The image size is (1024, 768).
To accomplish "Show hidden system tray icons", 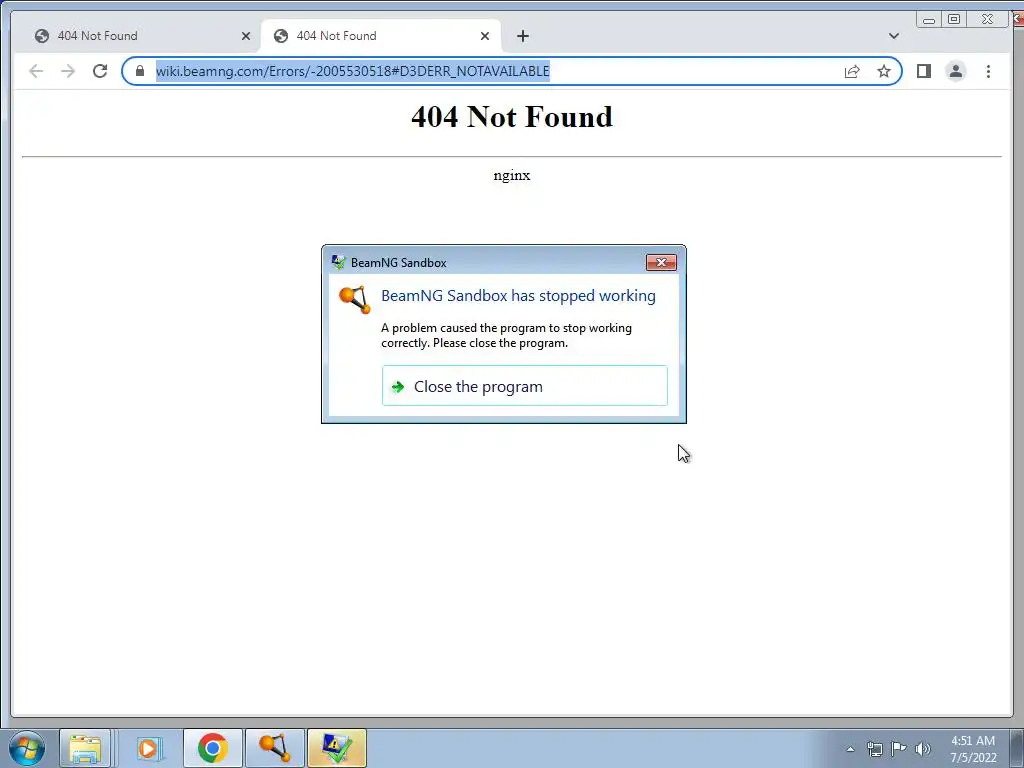I will point(850,749).
